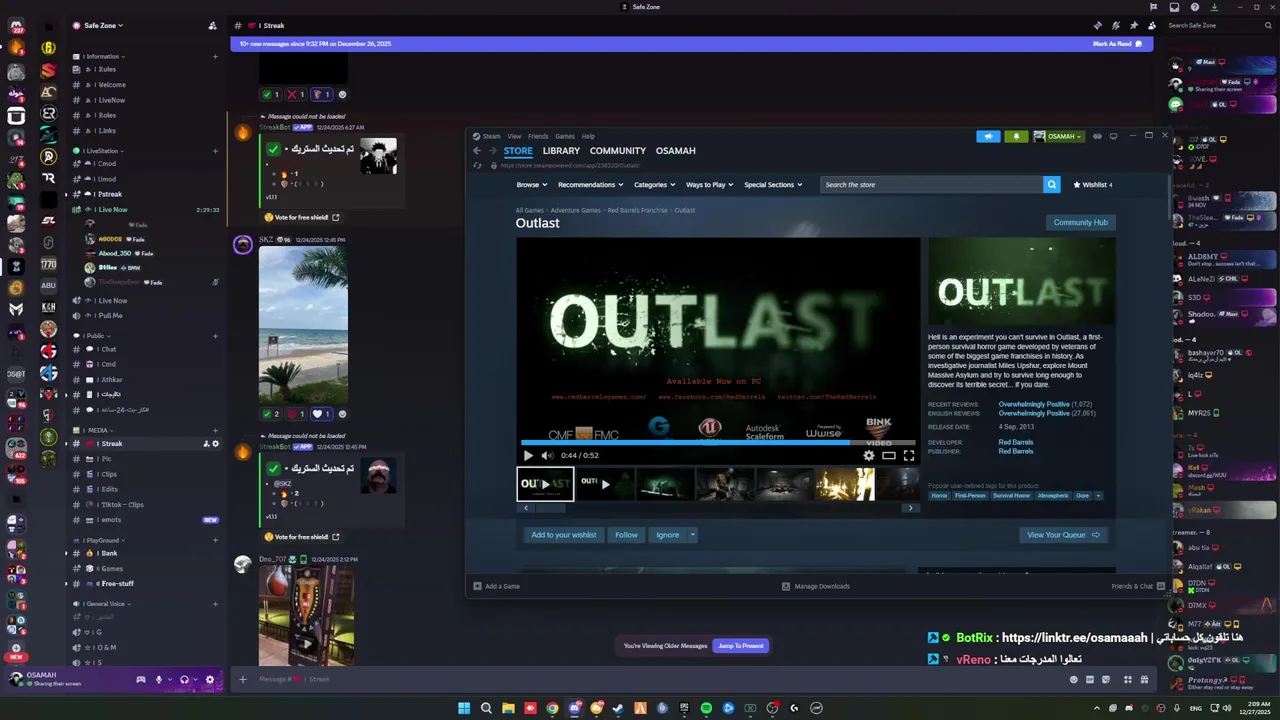The width and height of the screenshot is (1280, 720).
Task: Open the Discord Inbox icon
Action: [x=1174, y=7]
